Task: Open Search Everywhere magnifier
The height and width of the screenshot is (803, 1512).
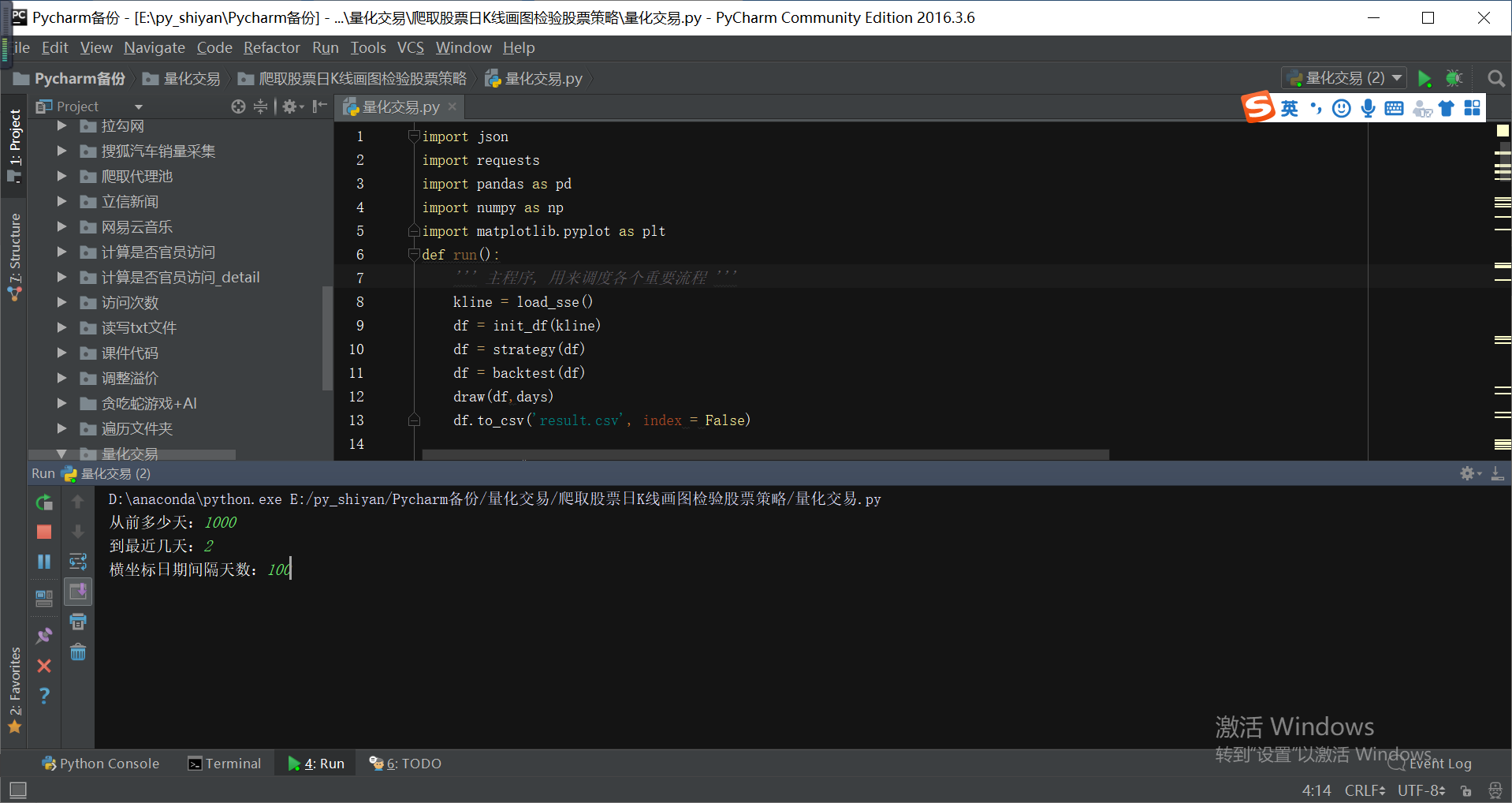Action: coord(1495,78)
